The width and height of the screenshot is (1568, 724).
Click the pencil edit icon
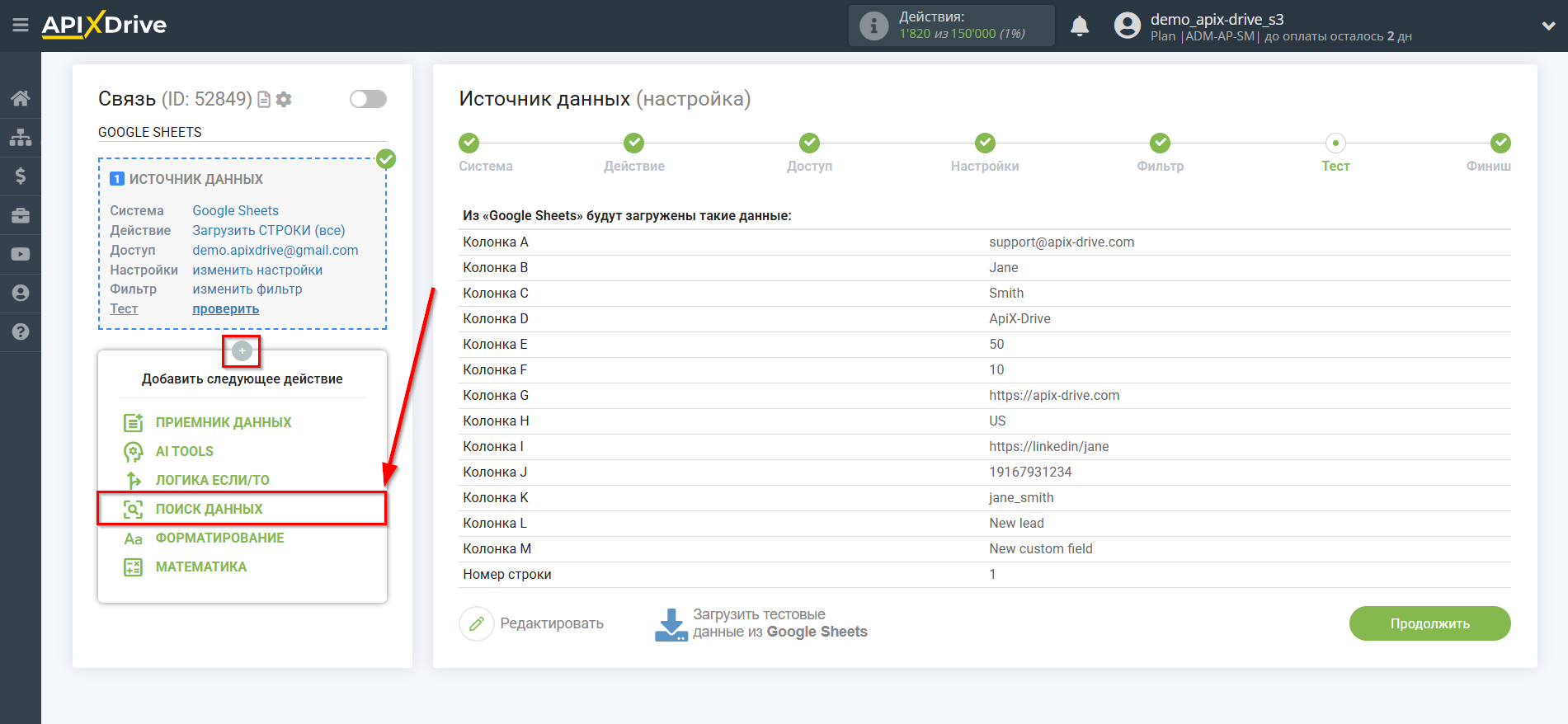476,624
